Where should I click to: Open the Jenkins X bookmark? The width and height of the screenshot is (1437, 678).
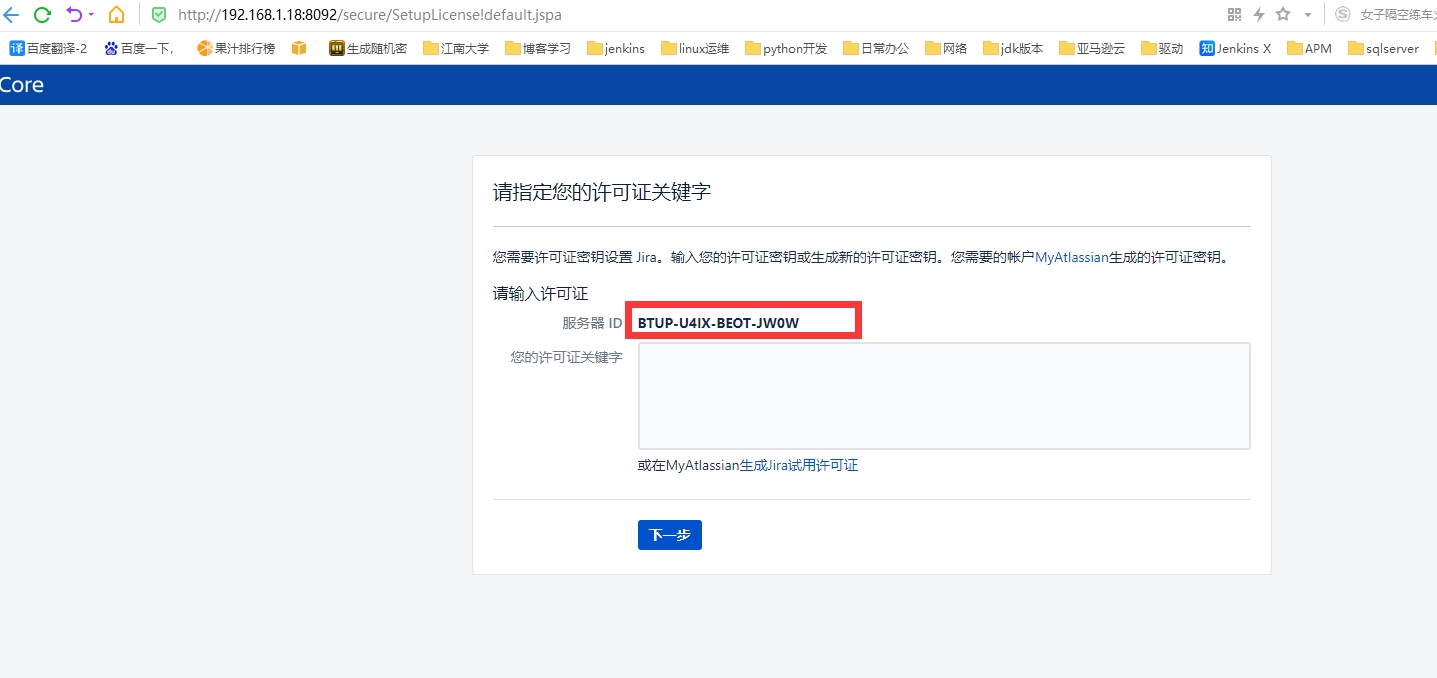1235,48
